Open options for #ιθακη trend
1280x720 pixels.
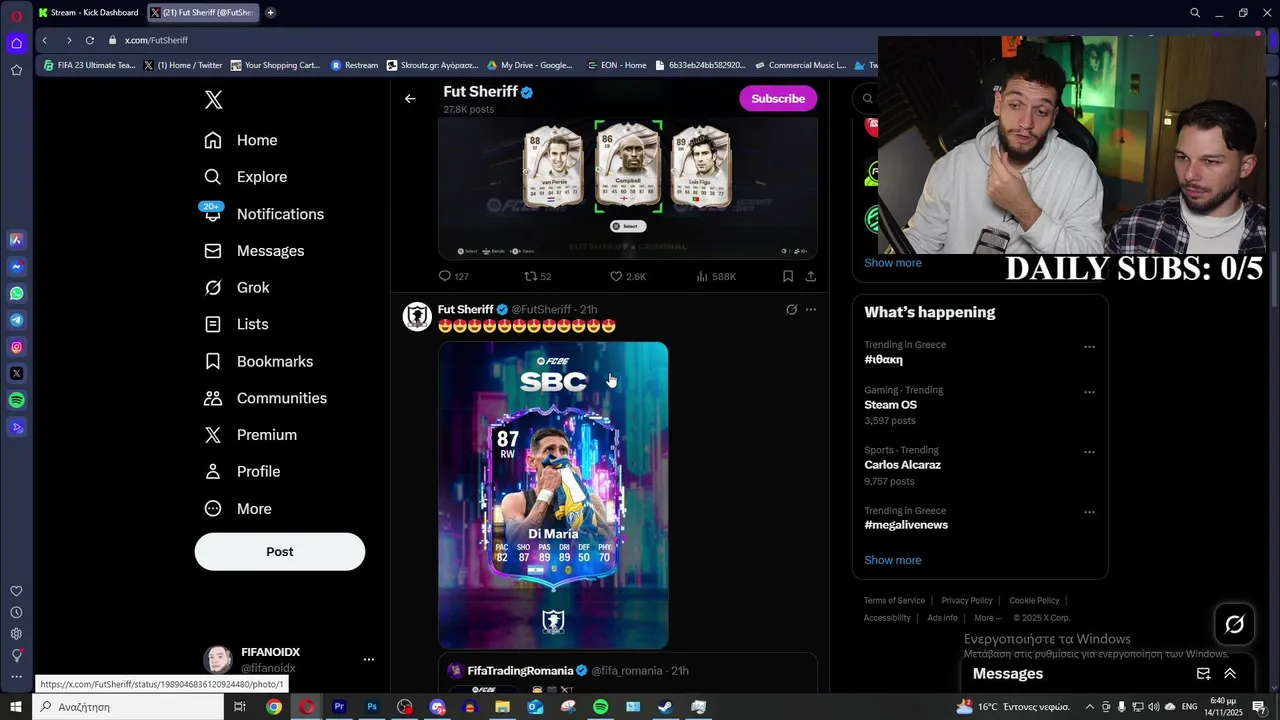tap(1089, 347)
